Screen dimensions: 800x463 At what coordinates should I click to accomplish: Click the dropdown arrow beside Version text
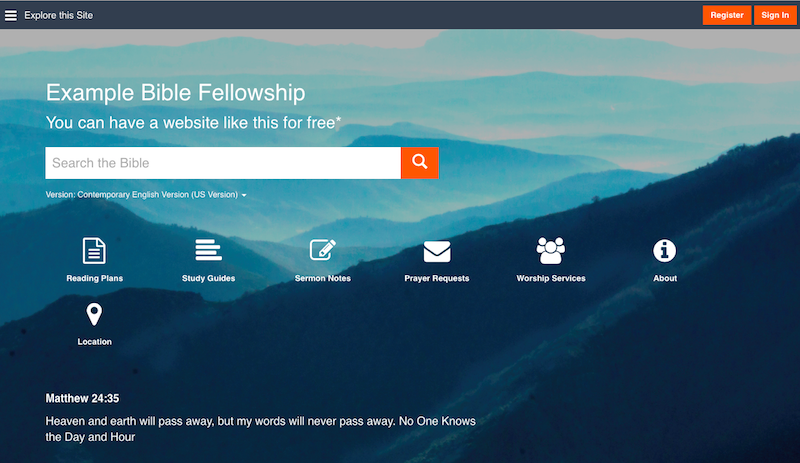(x=244, y=195)
